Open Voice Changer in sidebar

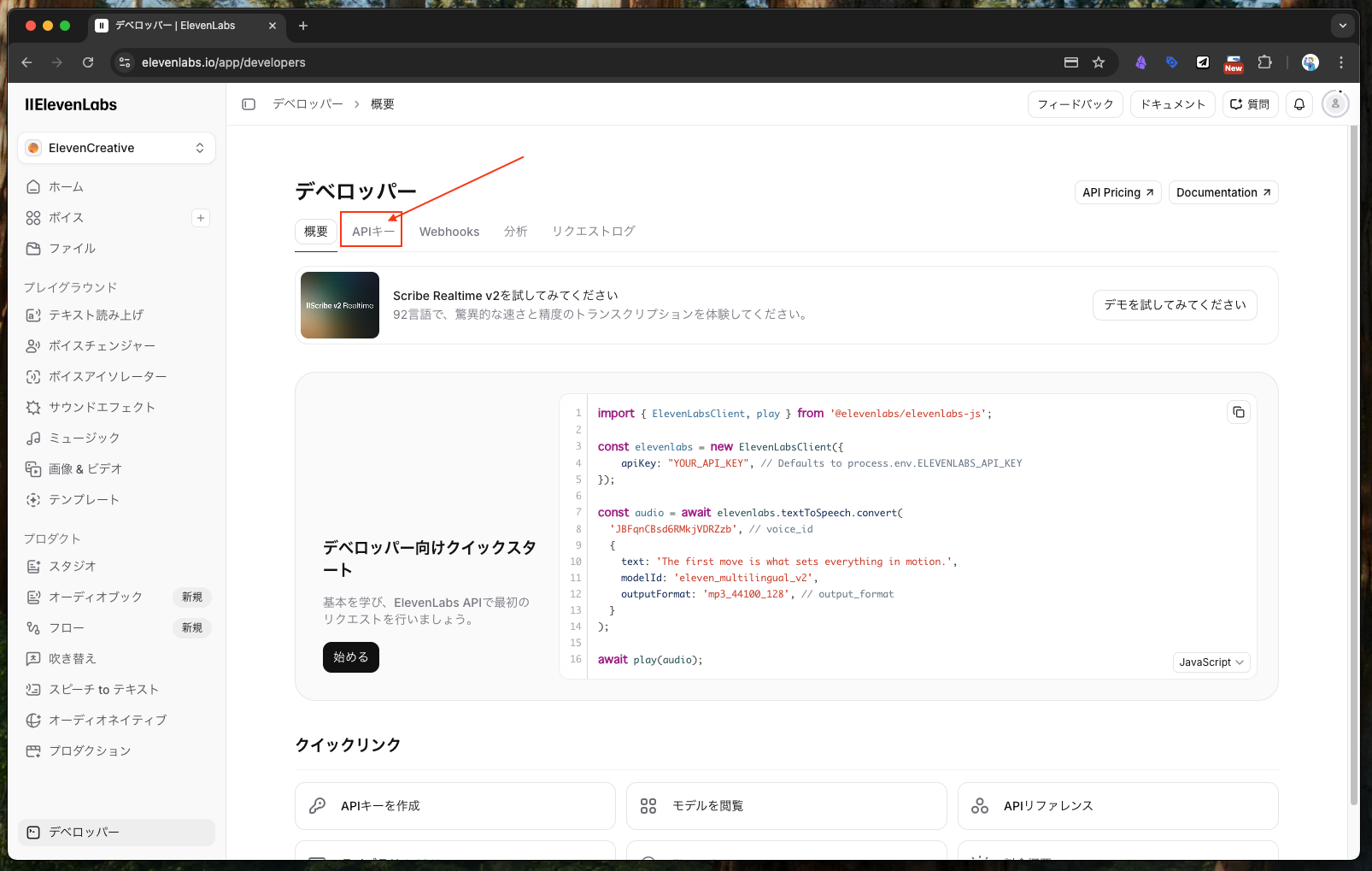tap(102, 346)
